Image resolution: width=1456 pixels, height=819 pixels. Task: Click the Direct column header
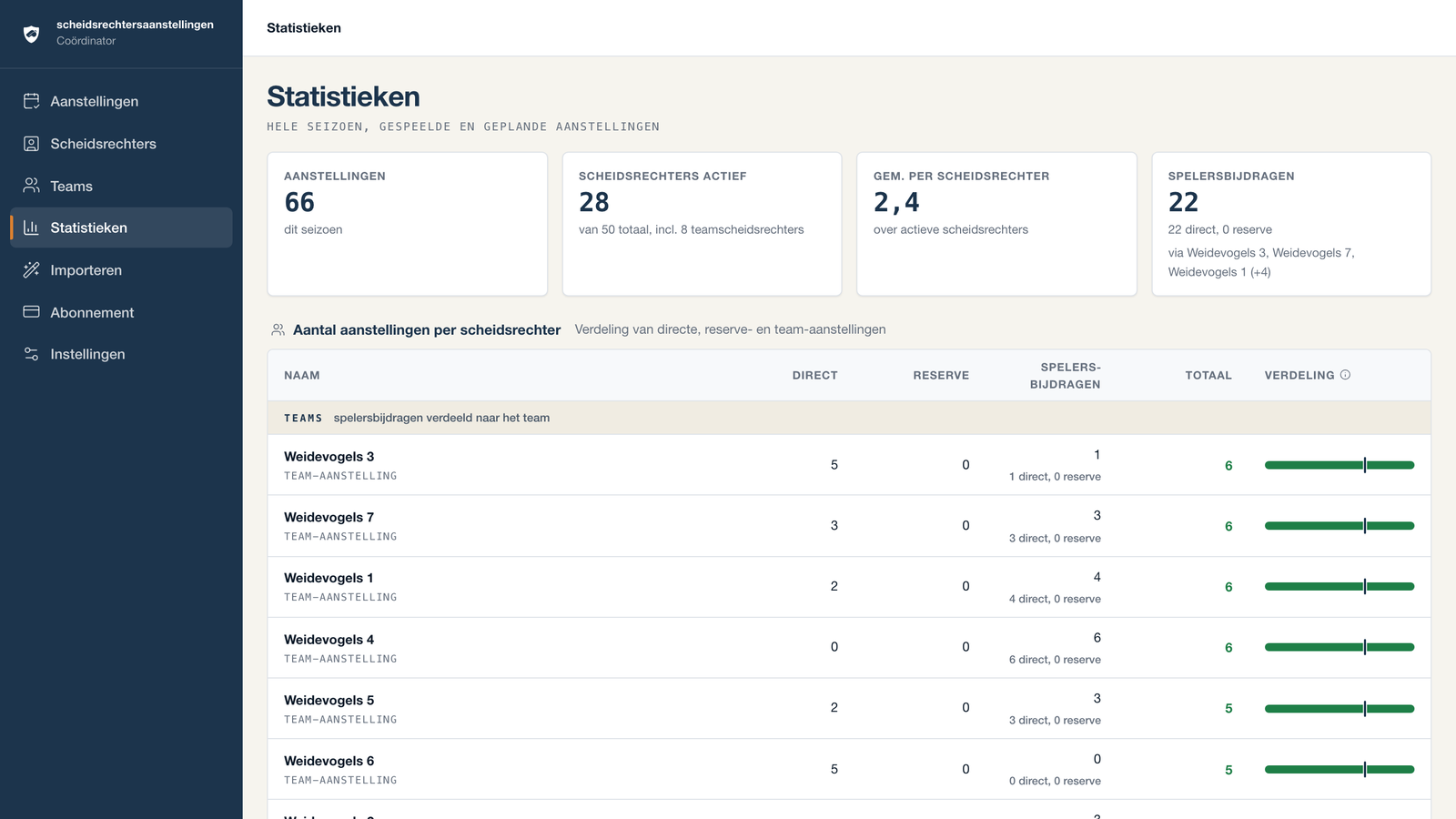click(x=814, y=375)
